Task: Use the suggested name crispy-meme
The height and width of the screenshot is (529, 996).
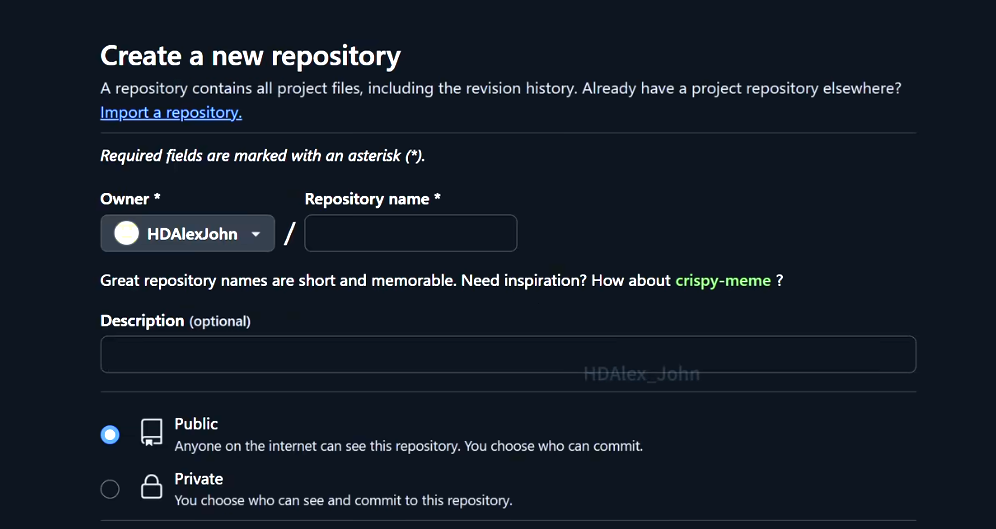Action: (x=723, y=281)
